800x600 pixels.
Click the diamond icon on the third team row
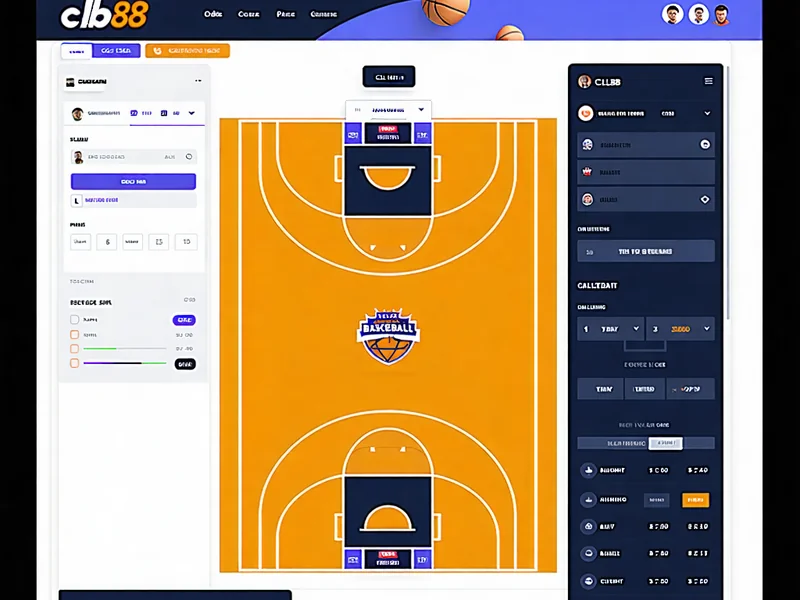[x=705, y=199]
